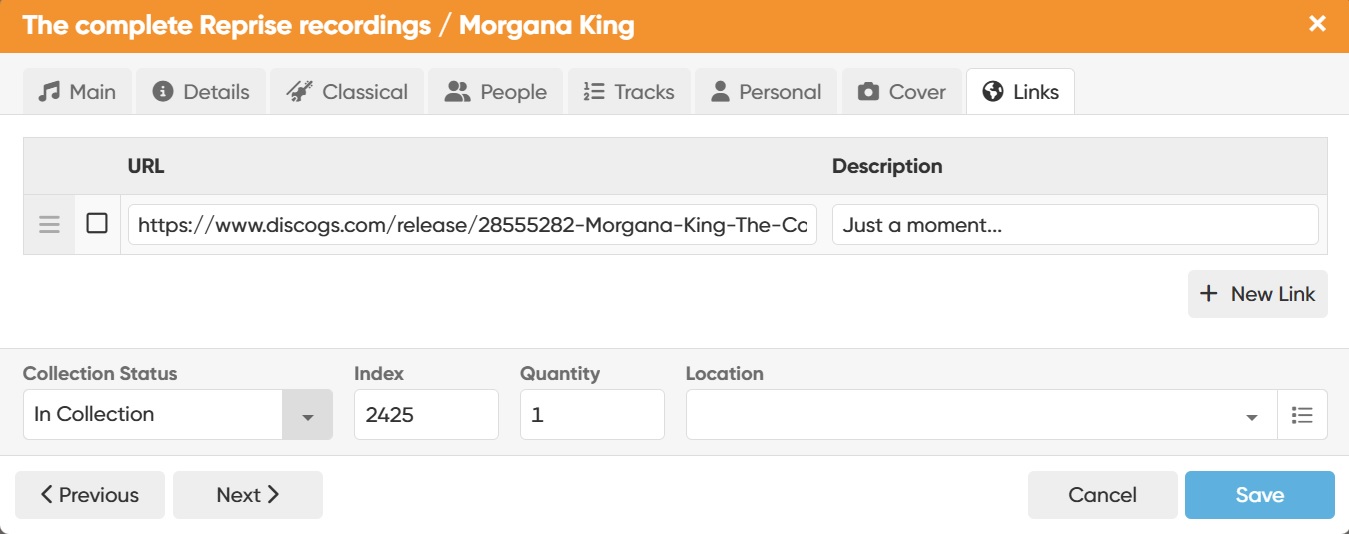This screenshot has height=534, width=1349.
Task: Click the drag handle icon on link row
Action: [x=49, y=224]
